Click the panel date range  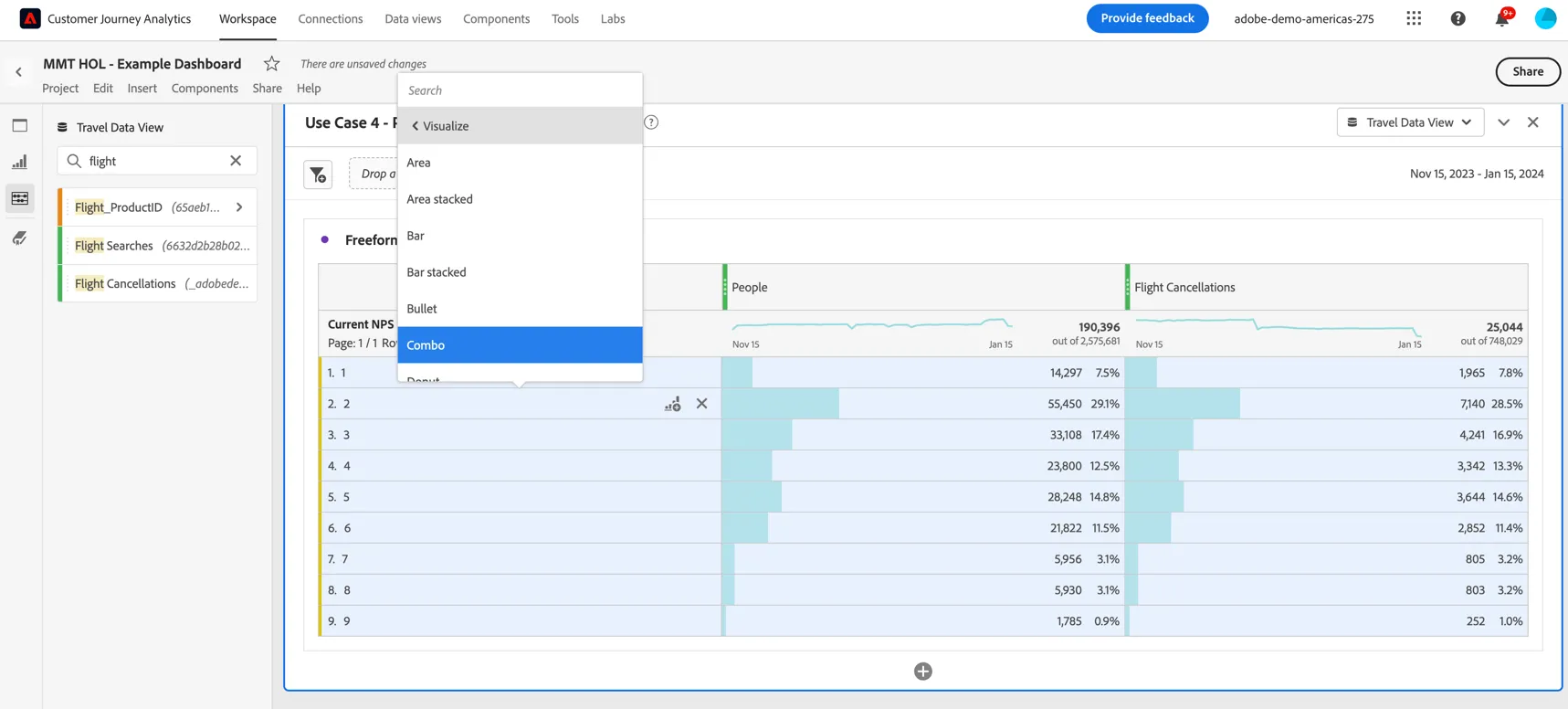(1477, 174)
